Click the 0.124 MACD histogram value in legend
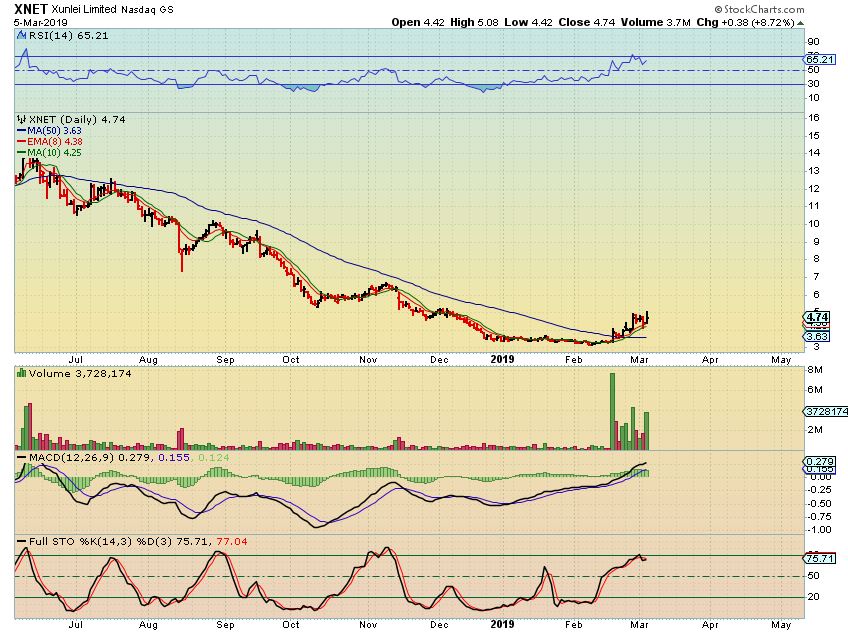This screenshot has height=638, width=848. point(213,457)
